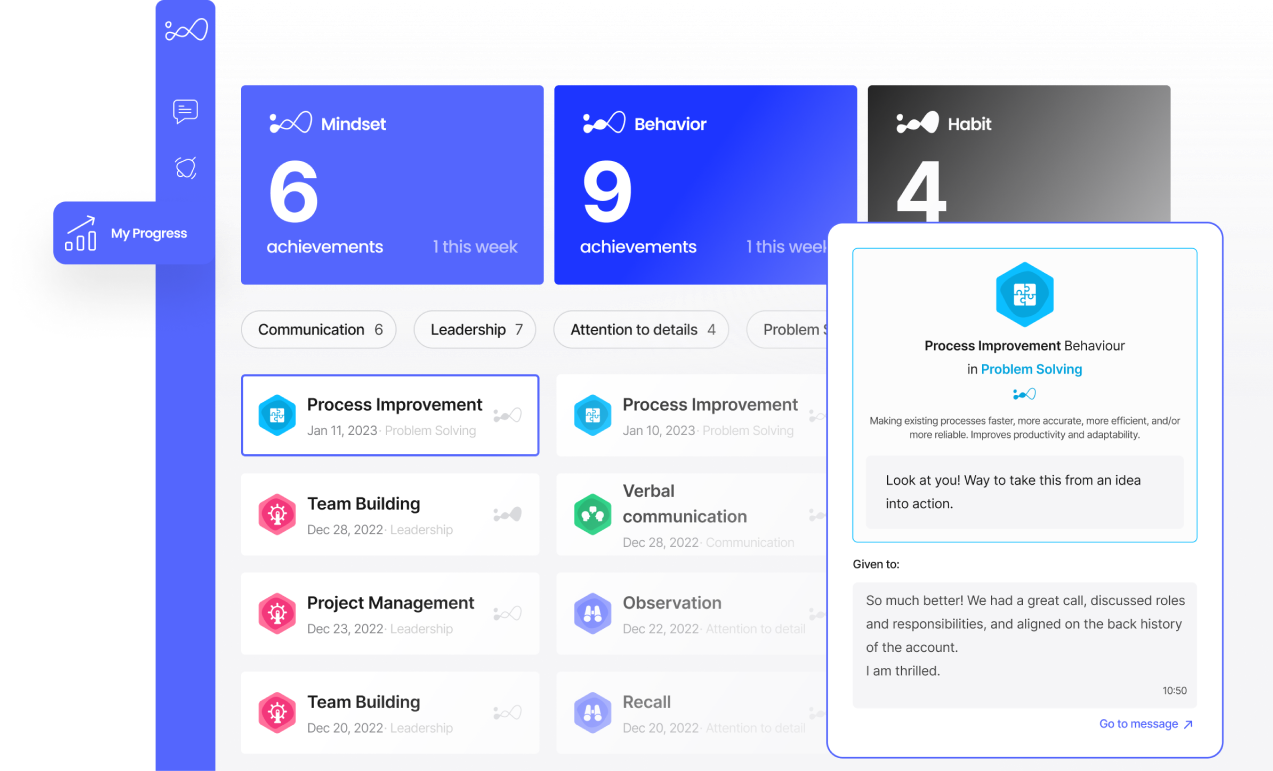Click the Process Improvement hexagonal badge icon

click(277, 415)
